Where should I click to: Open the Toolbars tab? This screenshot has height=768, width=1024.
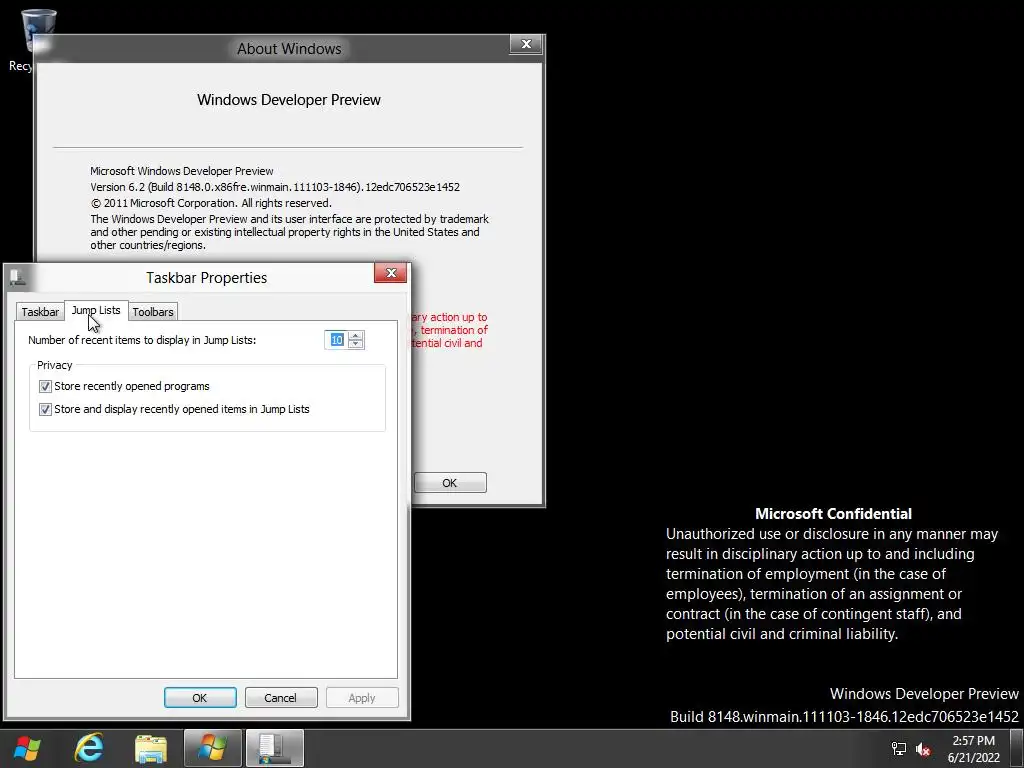[x=153, y=312]
